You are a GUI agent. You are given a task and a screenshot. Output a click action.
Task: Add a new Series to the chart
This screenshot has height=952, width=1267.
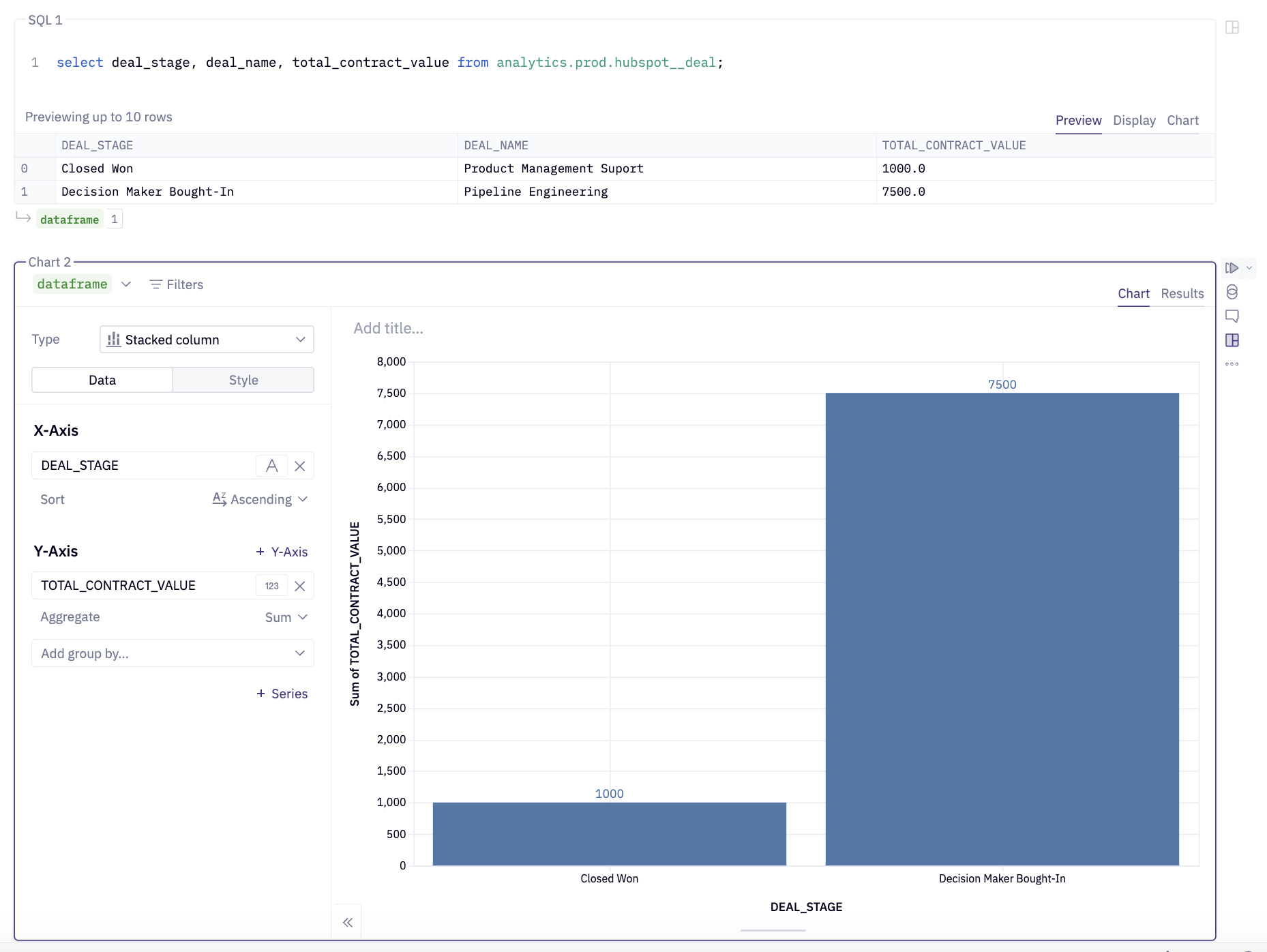[282, 694]
